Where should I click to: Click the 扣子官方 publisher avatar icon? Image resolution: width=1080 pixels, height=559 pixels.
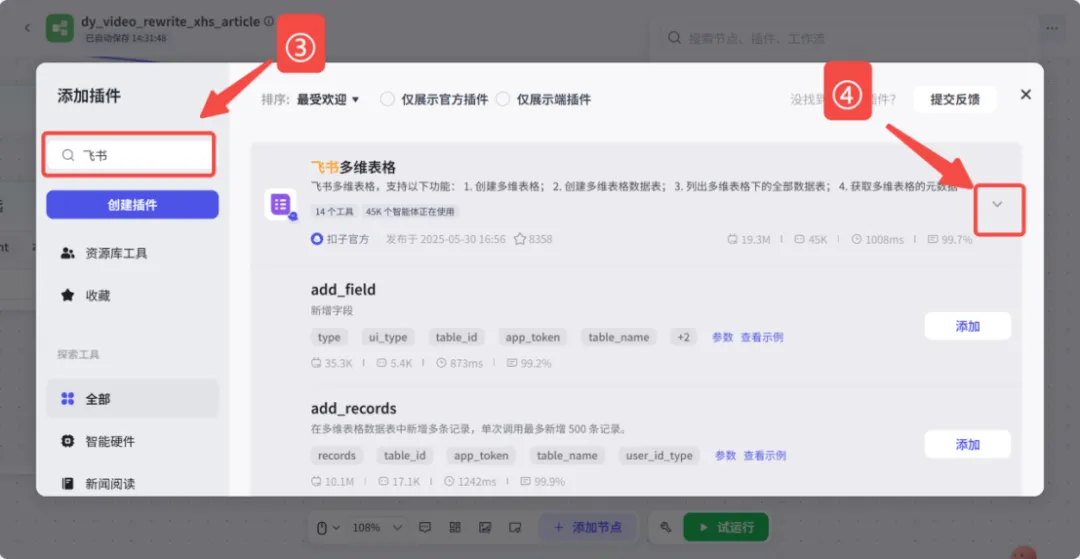317,239
